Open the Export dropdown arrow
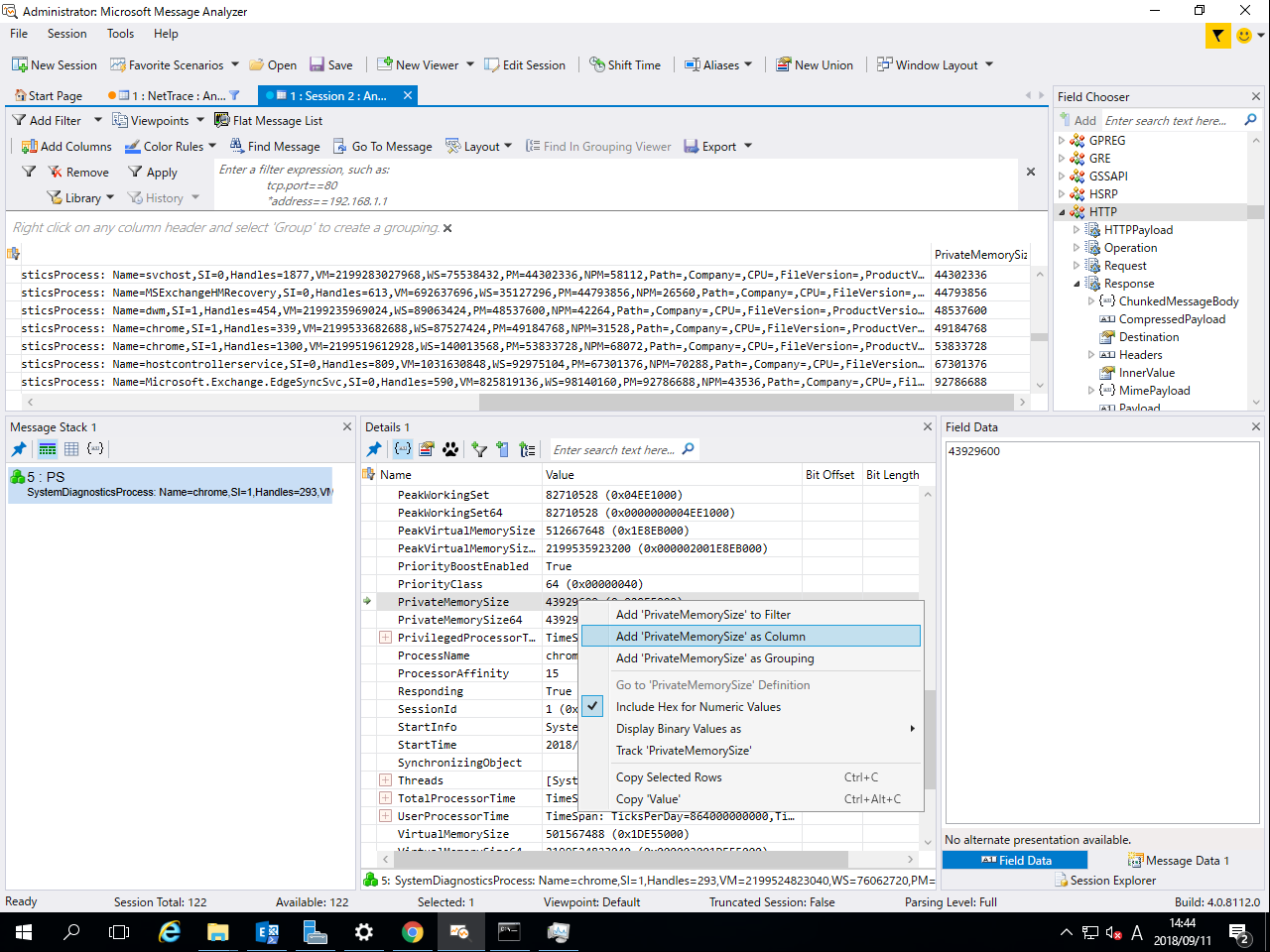Viewport: 1270px width, 952px height. [748, 147]
